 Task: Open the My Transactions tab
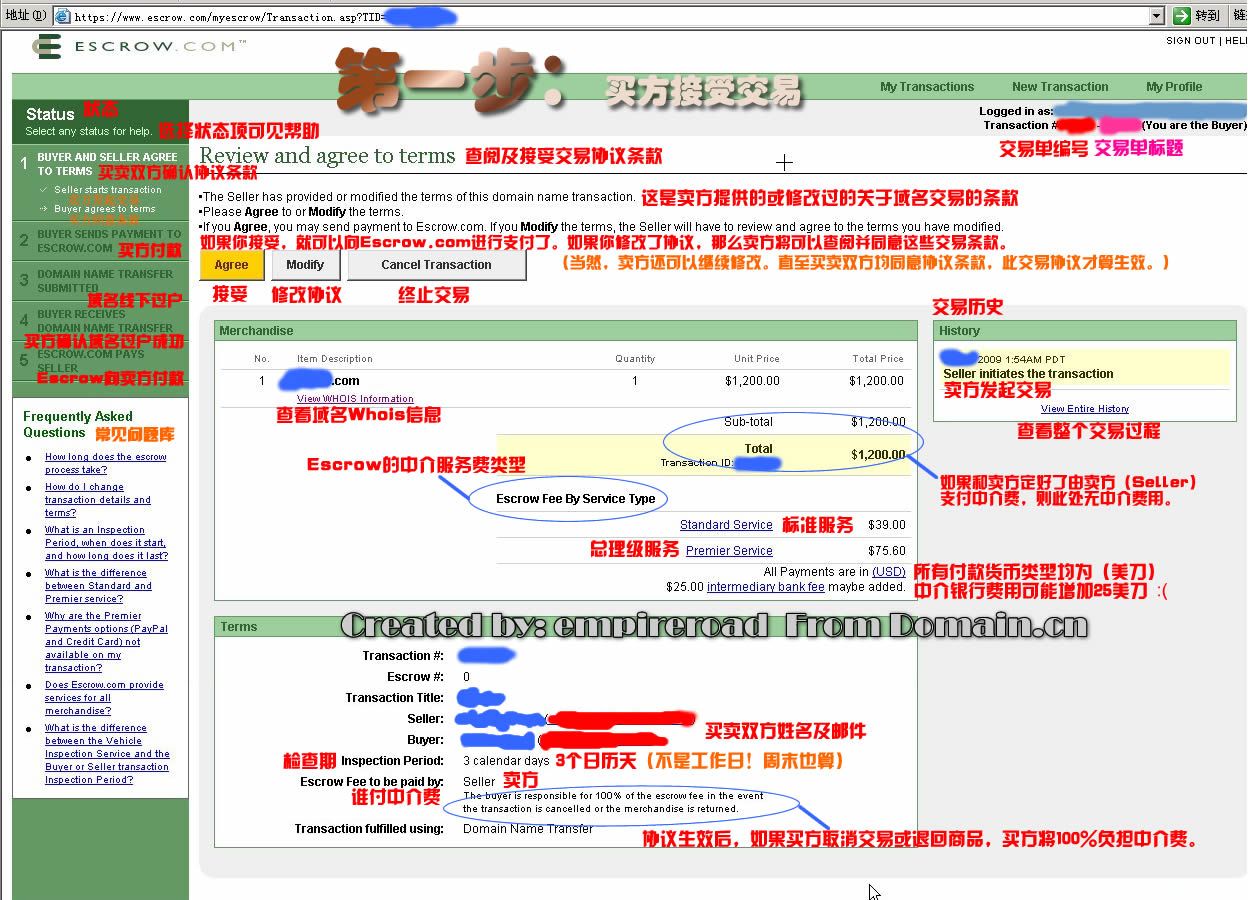(927, 87)
